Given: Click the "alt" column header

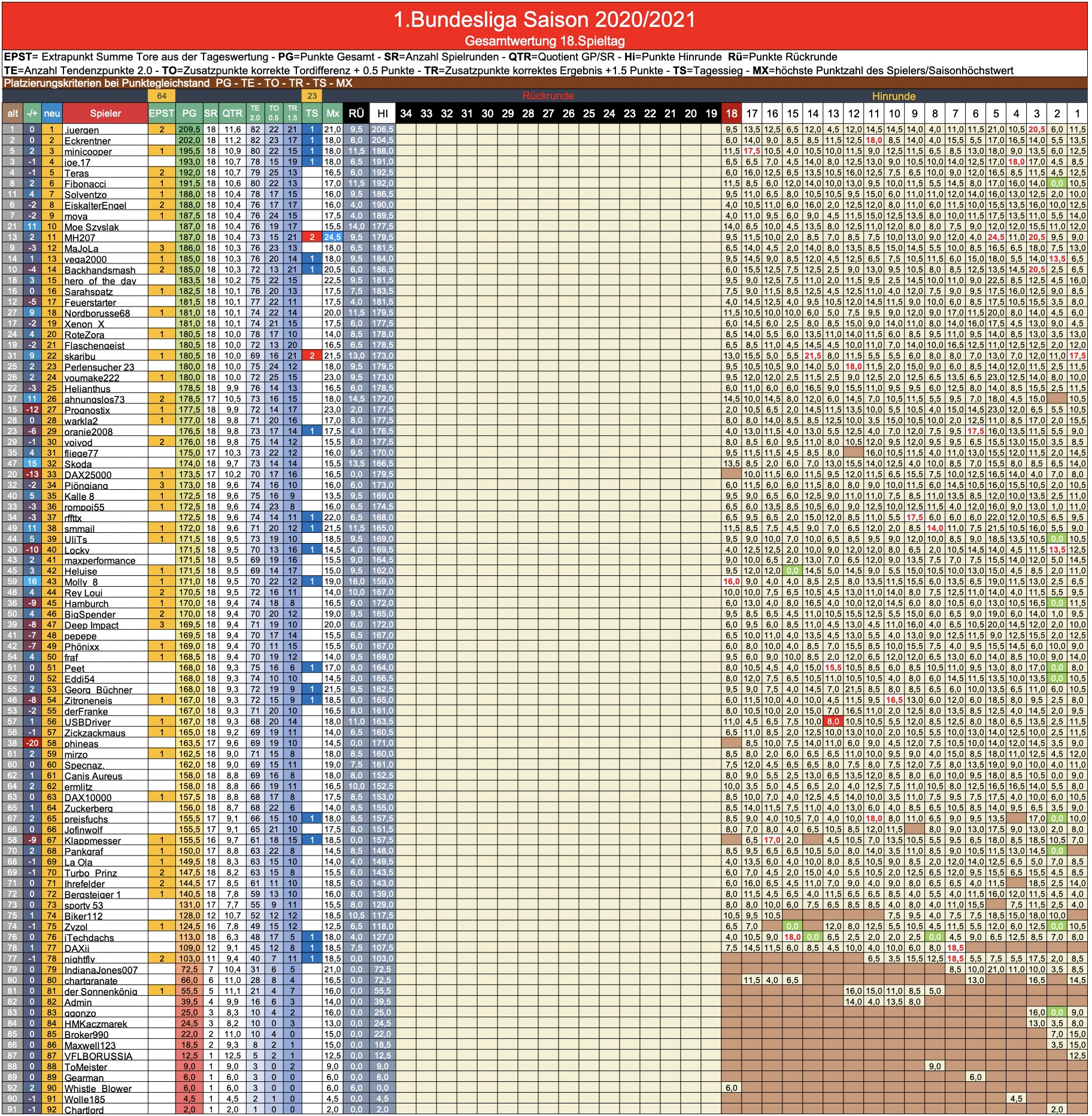Looking at the screenshot, I should click(13, 113).
